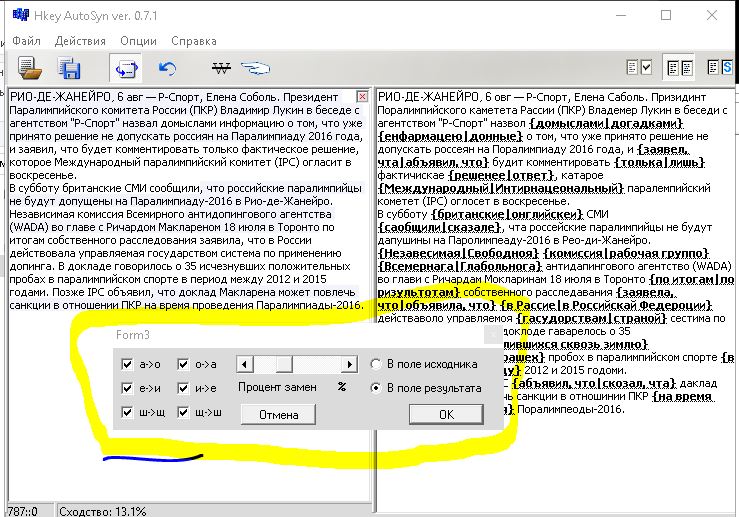Open the Опции menu

[x=138, y=41]
